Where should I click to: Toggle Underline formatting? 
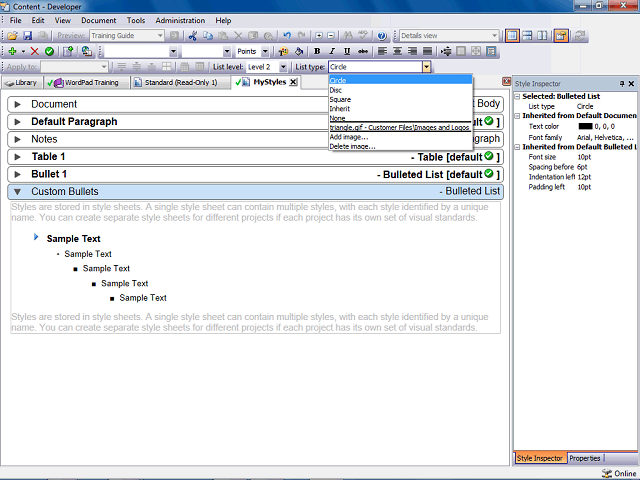[347, 51]
